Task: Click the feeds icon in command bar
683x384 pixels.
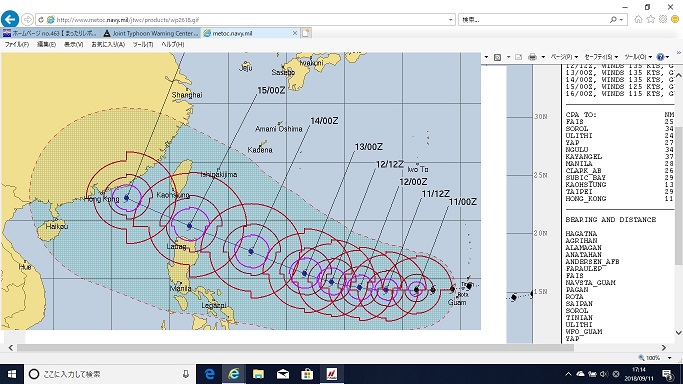Action: click(497, 57)
